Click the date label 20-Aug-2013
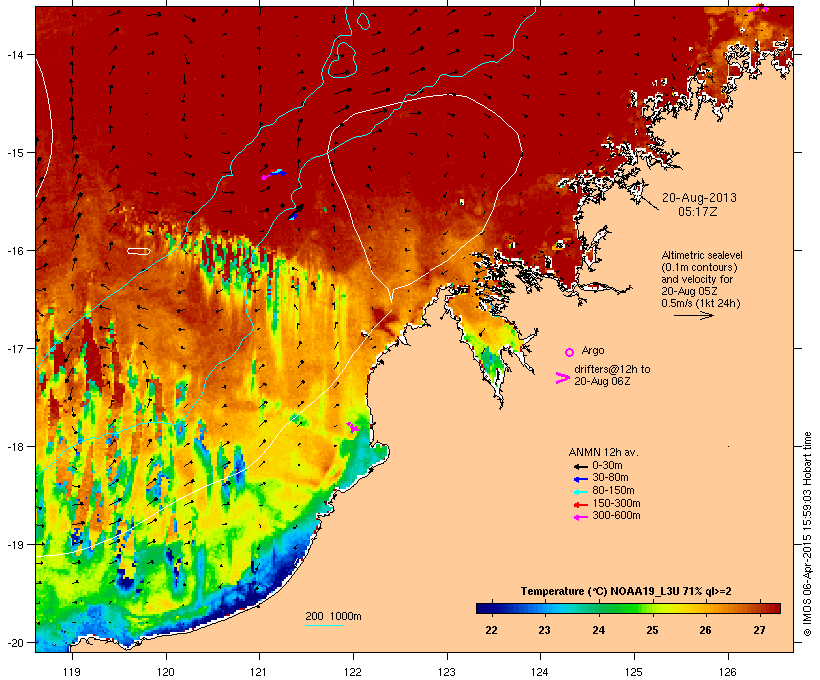The height and width of the screenshot is (680, 820). click(x=699, y=198)
